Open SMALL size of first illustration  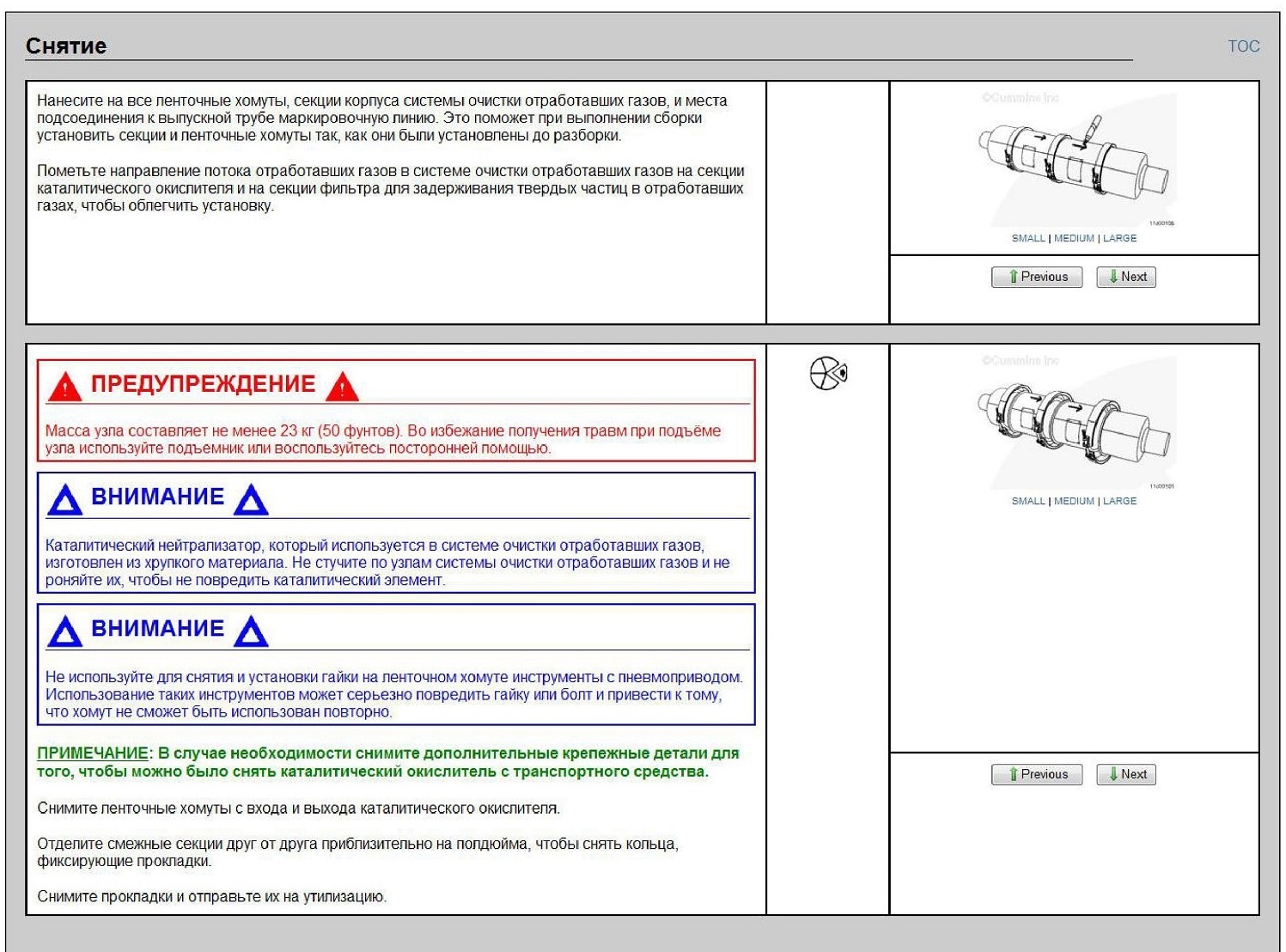point(1028,238)
